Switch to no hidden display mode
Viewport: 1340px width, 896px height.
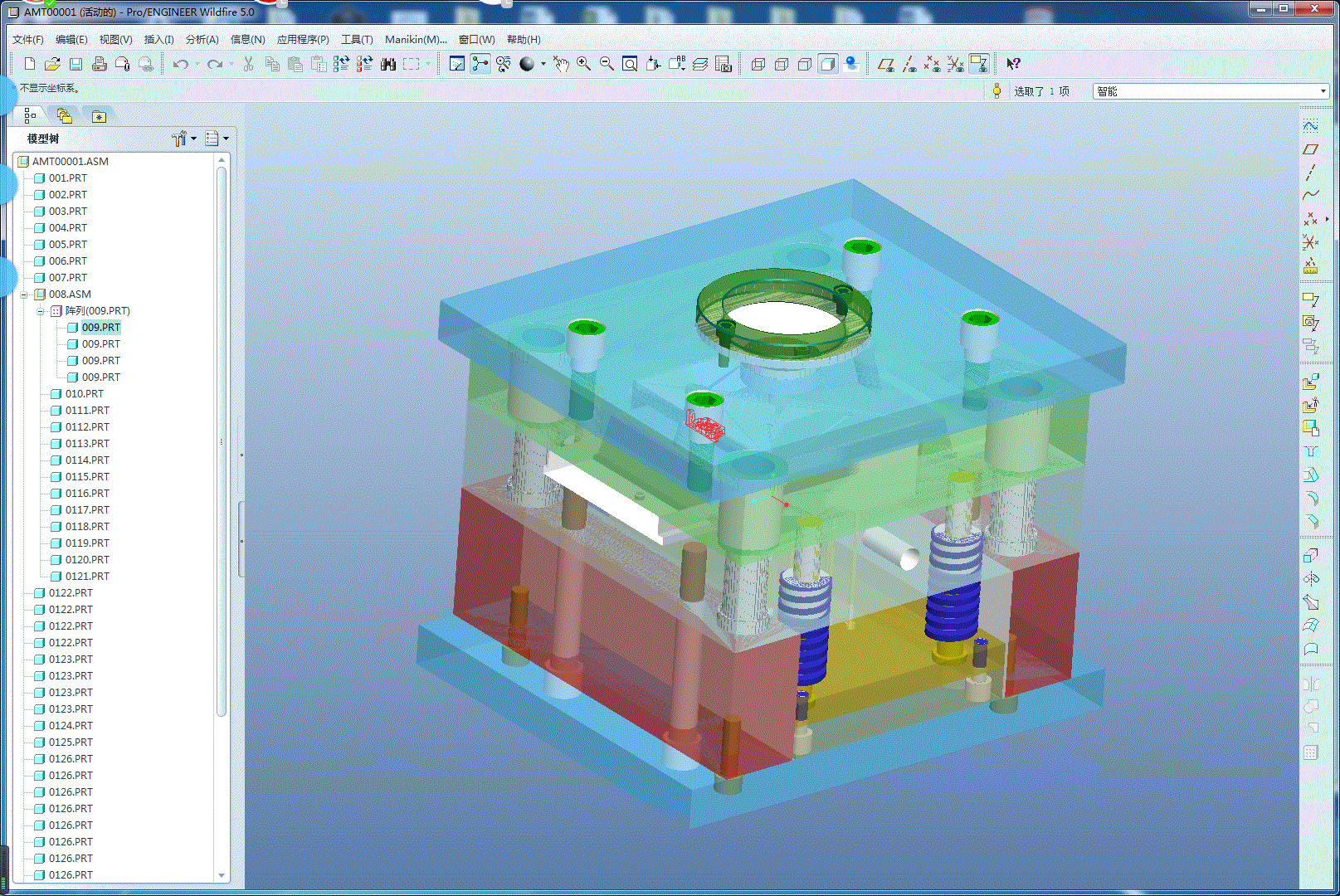click(x=805, y=64)
